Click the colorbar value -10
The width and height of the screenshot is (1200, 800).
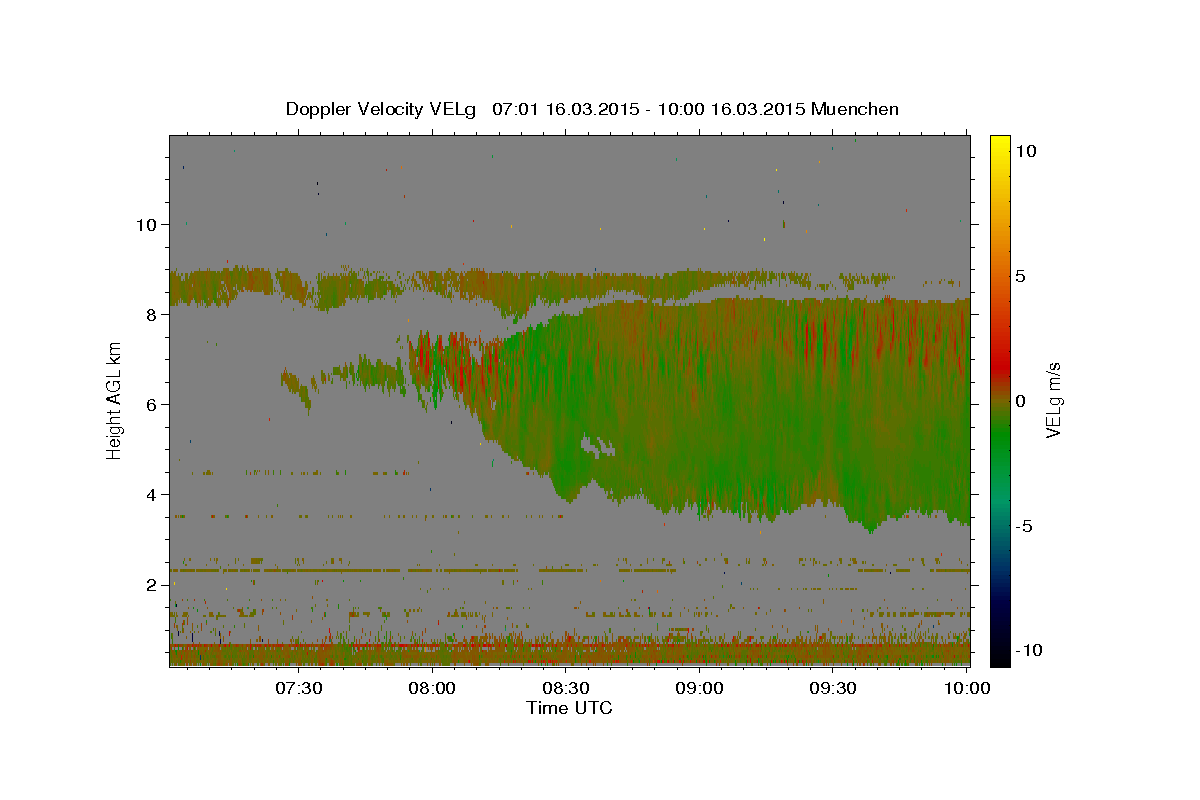coord(1029,650)
